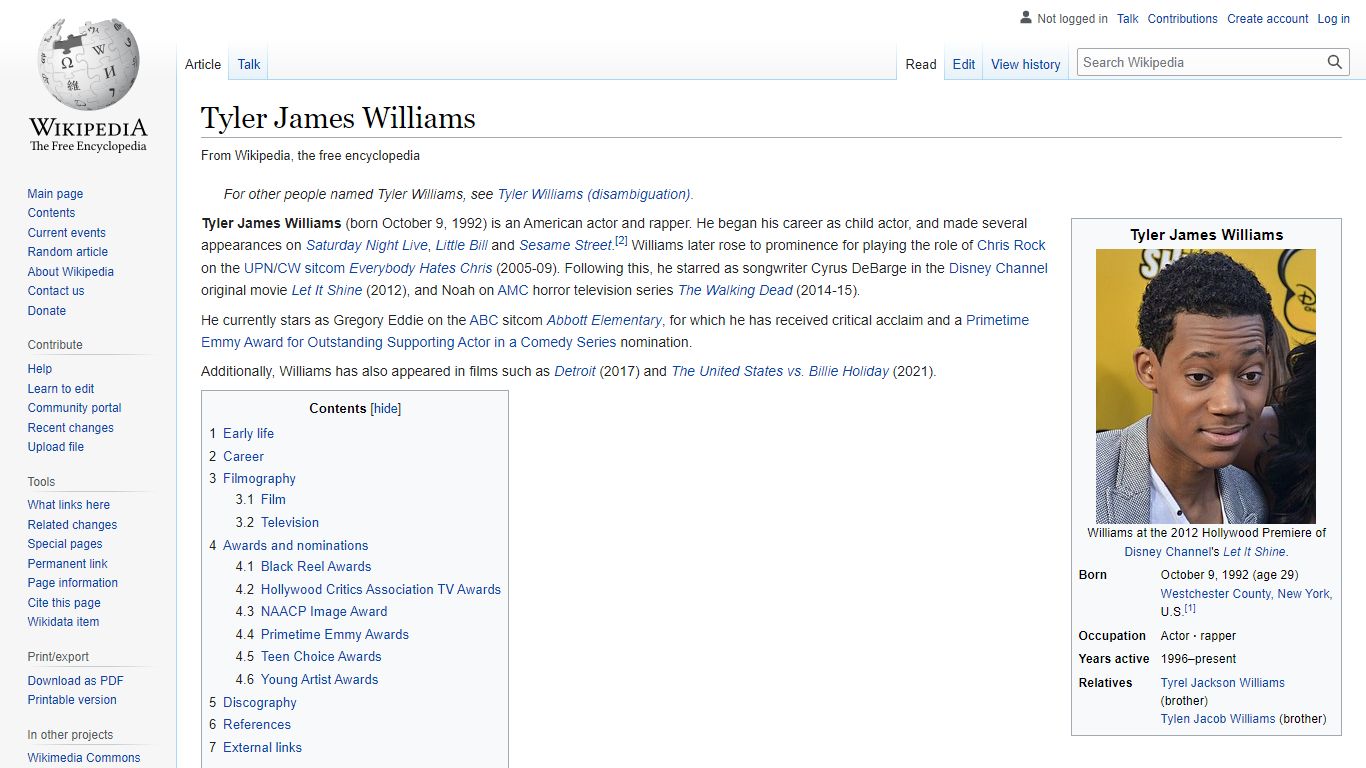The height and width of the screenshot is (768, 1366).
Task: Open Special pages link
Action: pos(65,544)
